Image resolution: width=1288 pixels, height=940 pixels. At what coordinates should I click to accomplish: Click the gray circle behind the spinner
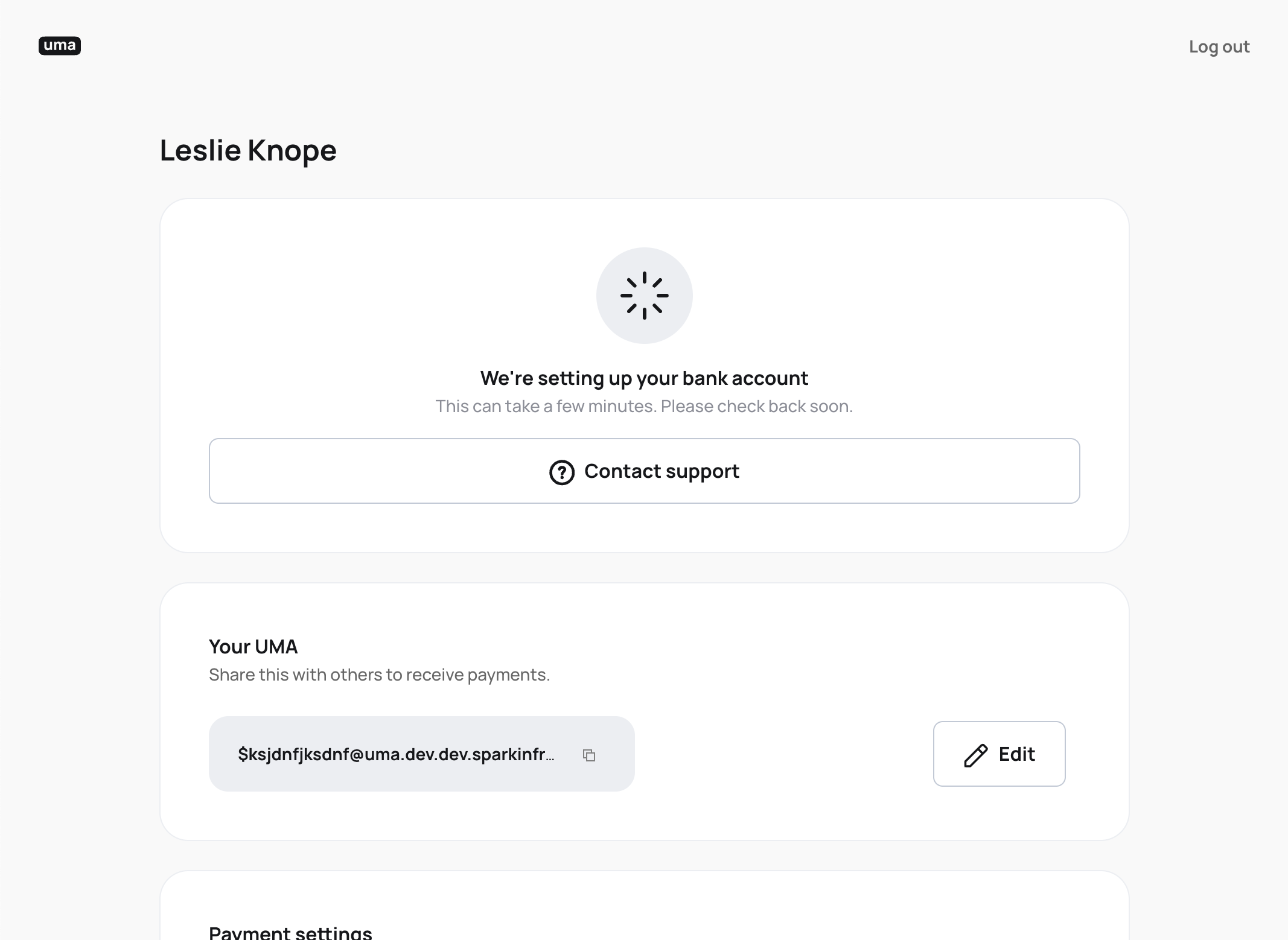pyautogui.click(x=645, y=296)
